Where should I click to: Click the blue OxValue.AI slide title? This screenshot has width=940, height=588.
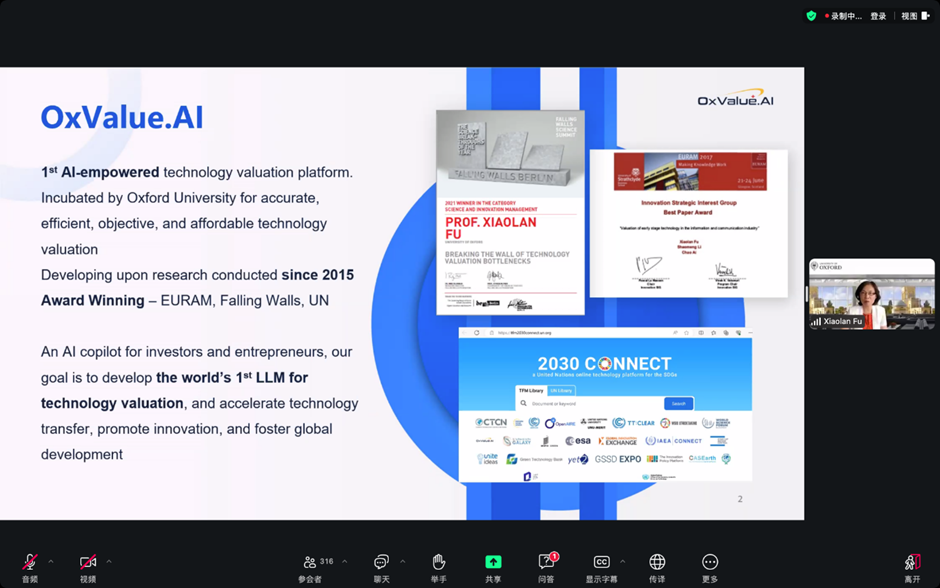(122, 117)
